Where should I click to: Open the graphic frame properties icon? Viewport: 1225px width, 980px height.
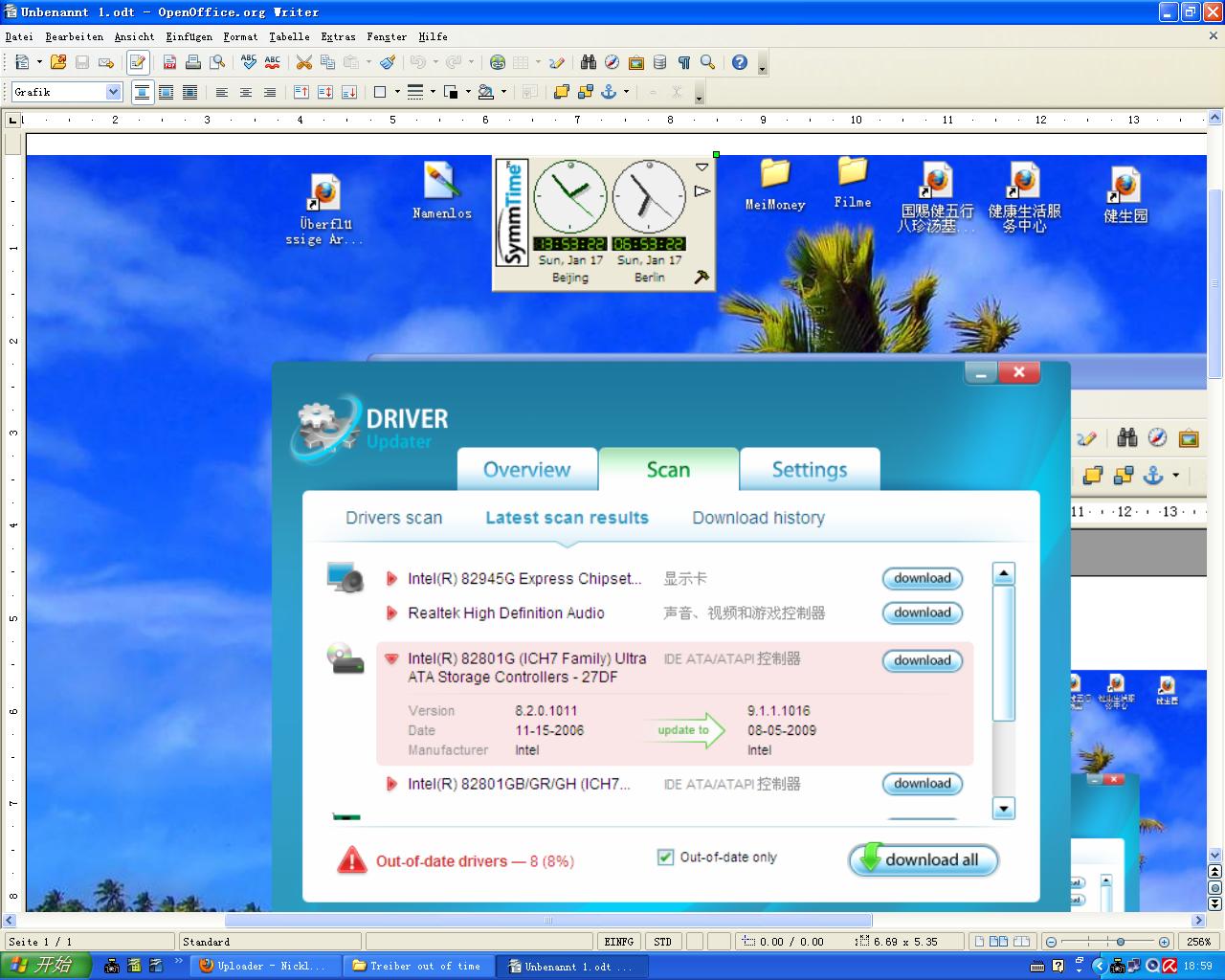click(x=530, y=92)
